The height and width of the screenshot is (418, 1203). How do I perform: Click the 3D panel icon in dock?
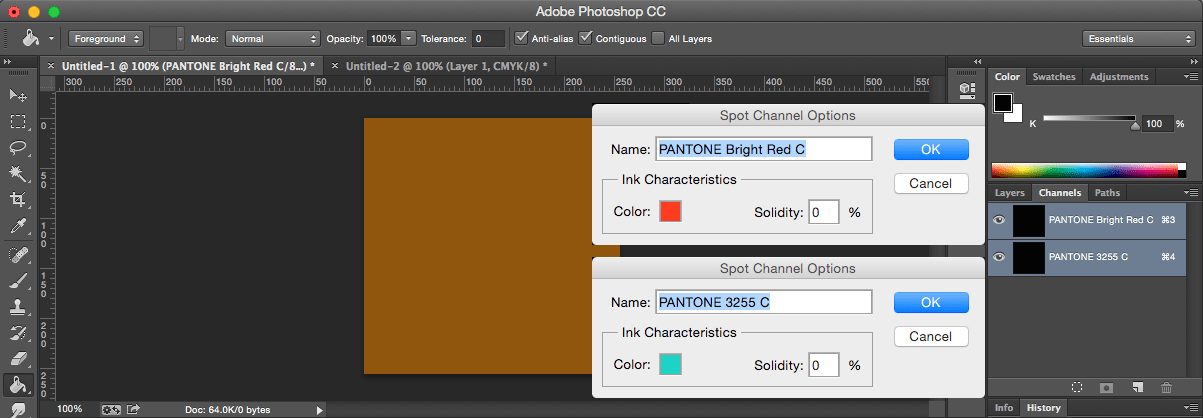[967, 90]
